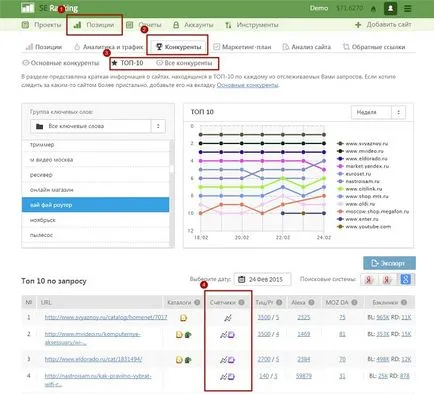Viewport: 434px width, 394px height.
Task: Click the Добавить сайт button
Action: [x=383, y=25]
